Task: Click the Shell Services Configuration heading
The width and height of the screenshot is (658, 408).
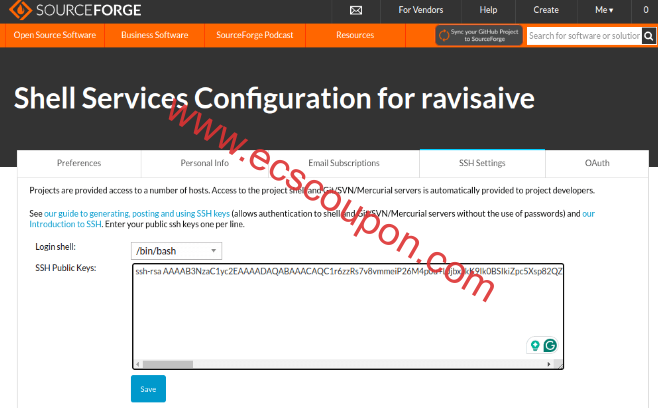Action: (274, 99)
